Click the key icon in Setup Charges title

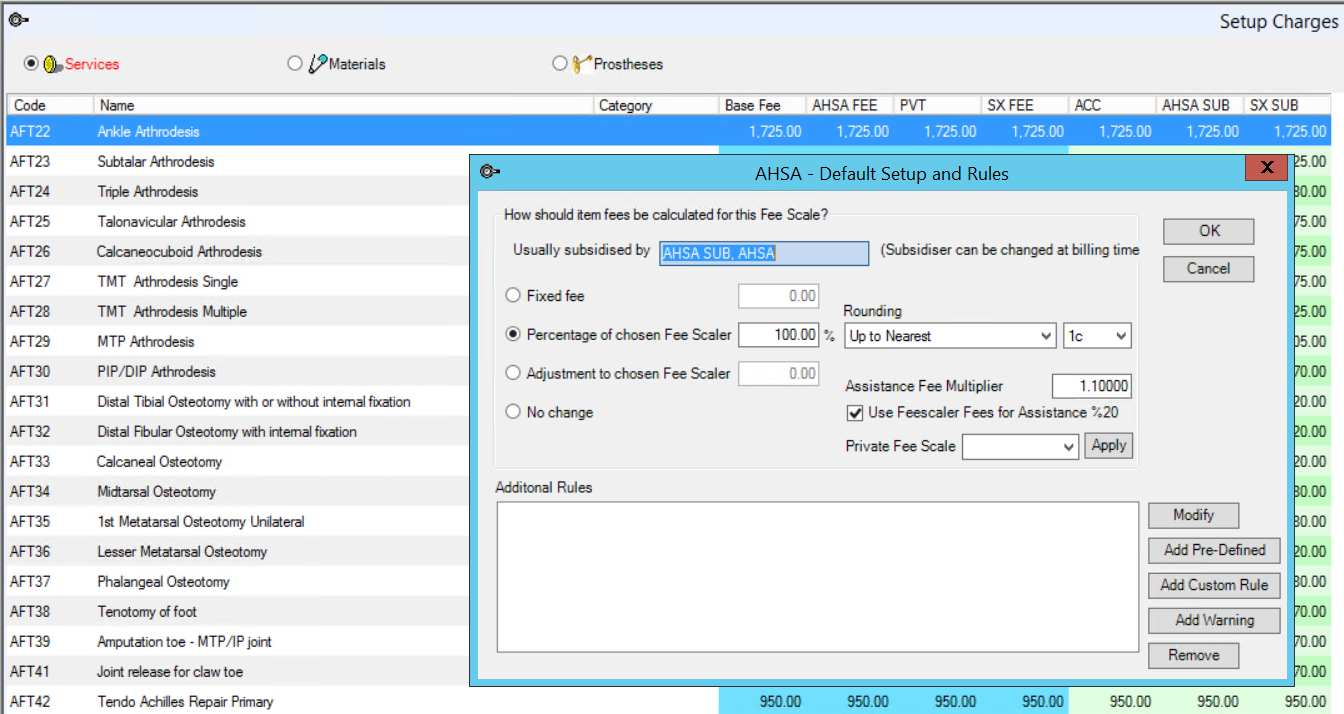click(18, 20)
